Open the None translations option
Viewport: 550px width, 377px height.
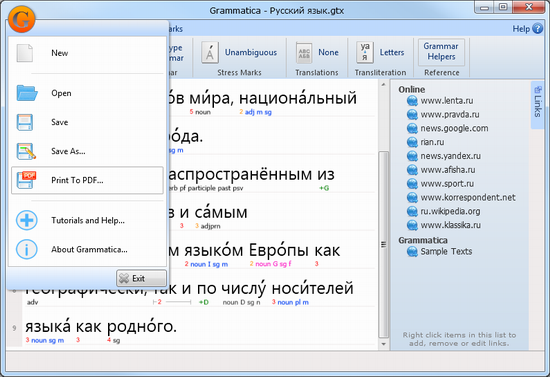(x=328, y=52)
